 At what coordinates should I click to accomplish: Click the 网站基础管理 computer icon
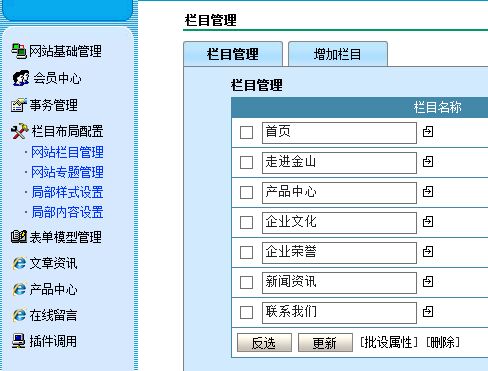pos(19,51)
